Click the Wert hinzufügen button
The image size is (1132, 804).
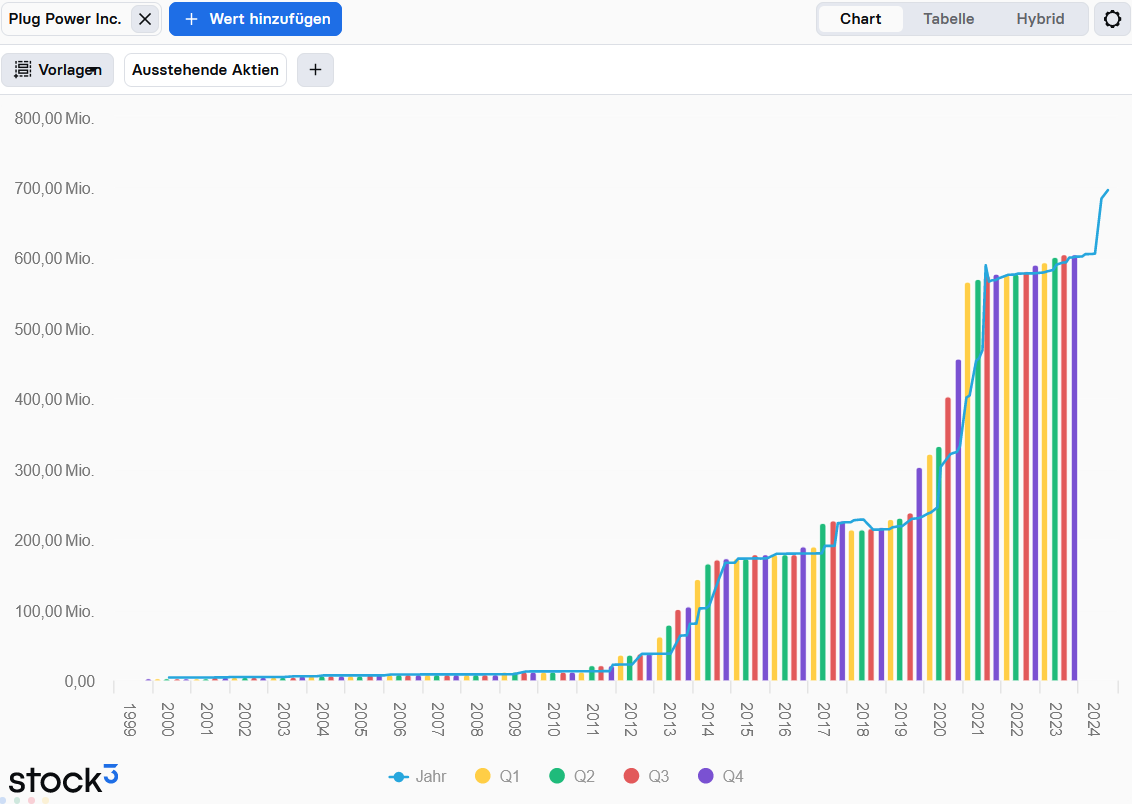[x=255, y=19]
